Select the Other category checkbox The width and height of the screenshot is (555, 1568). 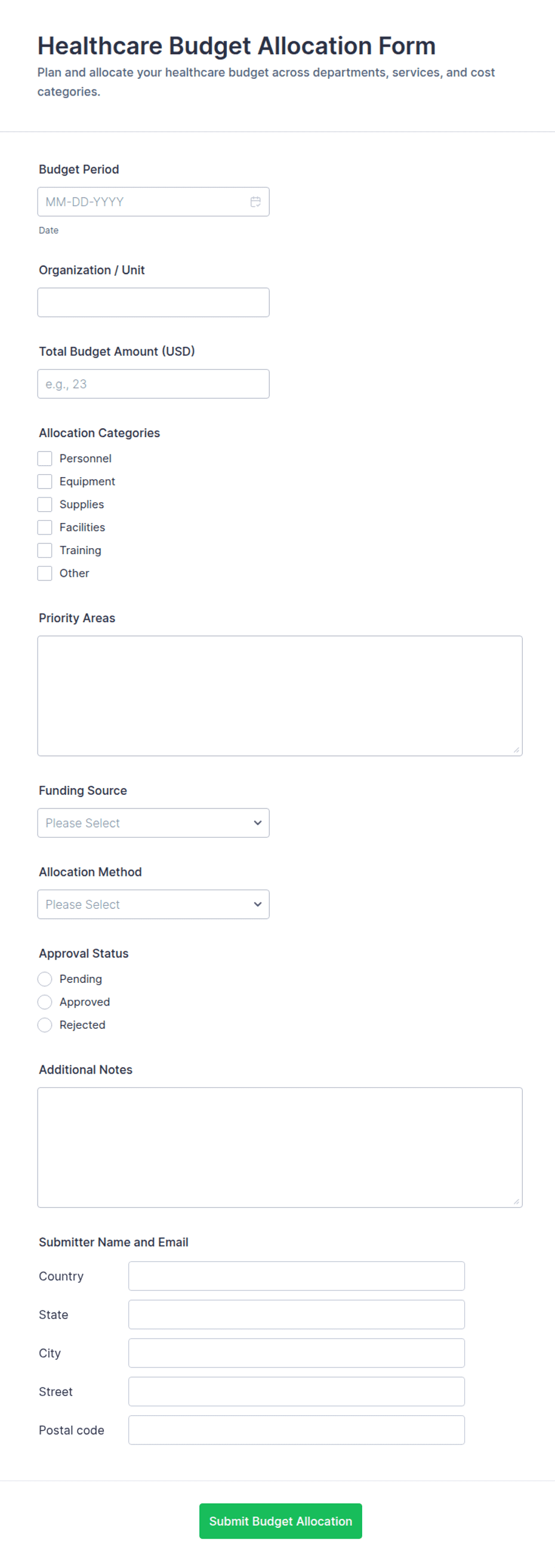click(44, 573)
